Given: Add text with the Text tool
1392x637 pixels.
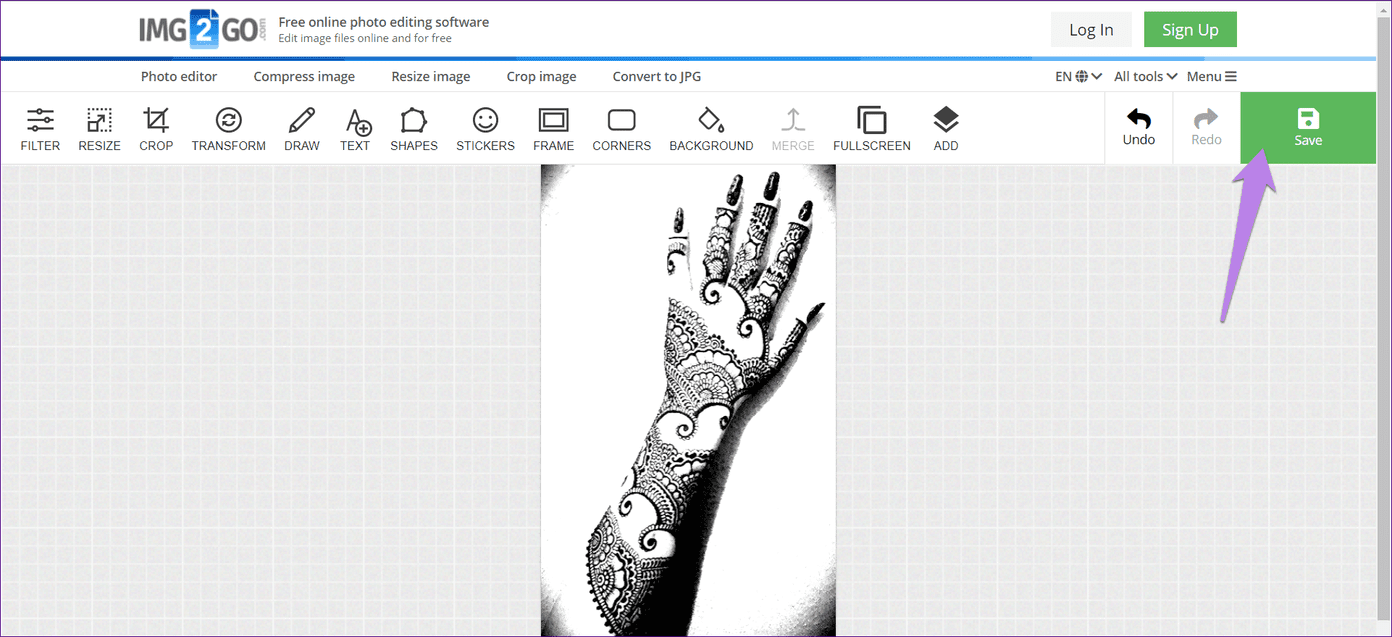Looking at the screenshot, I should (355, 130).
